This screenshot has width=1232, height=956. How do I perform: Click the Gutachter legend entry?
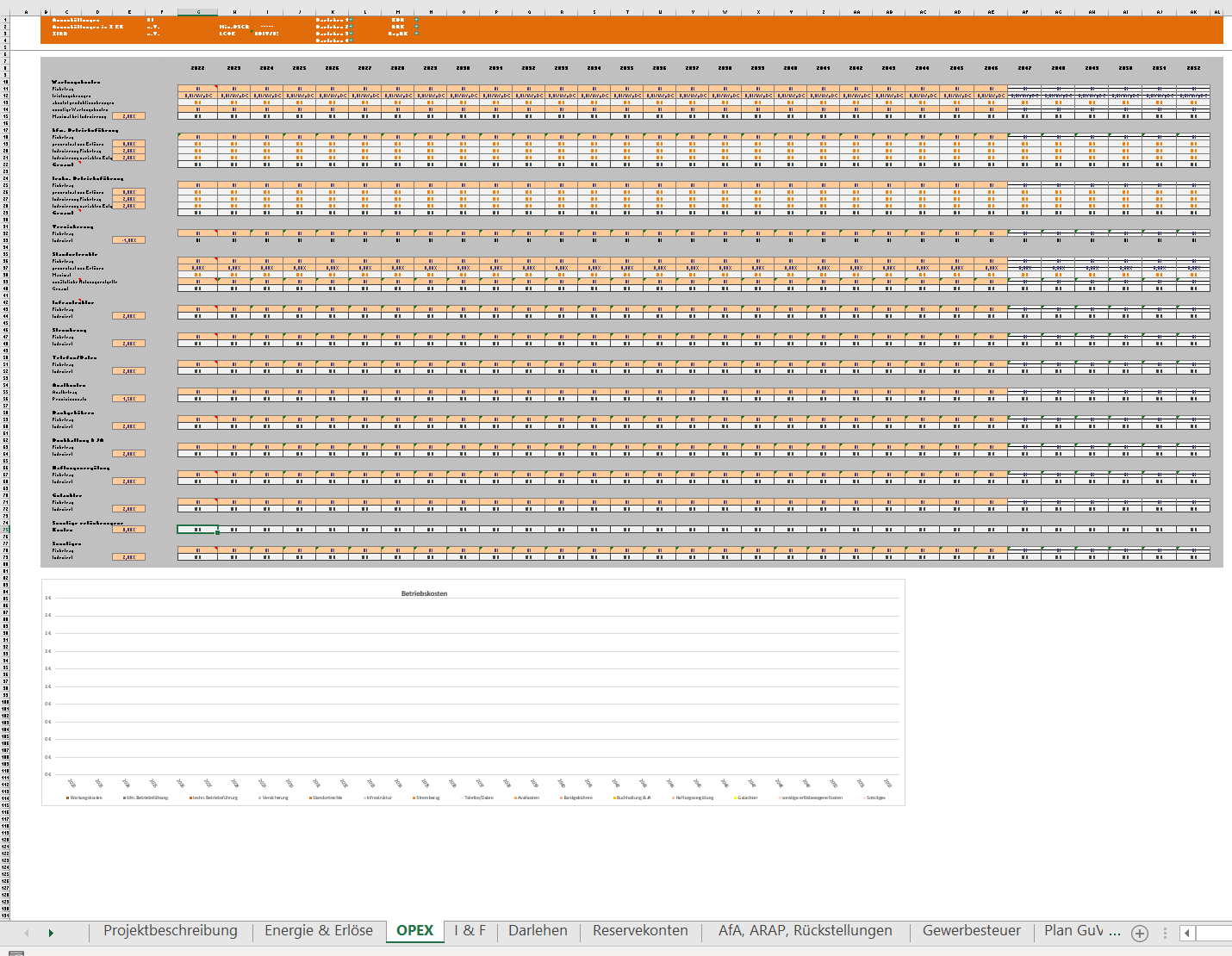click(x=746, y=798)
